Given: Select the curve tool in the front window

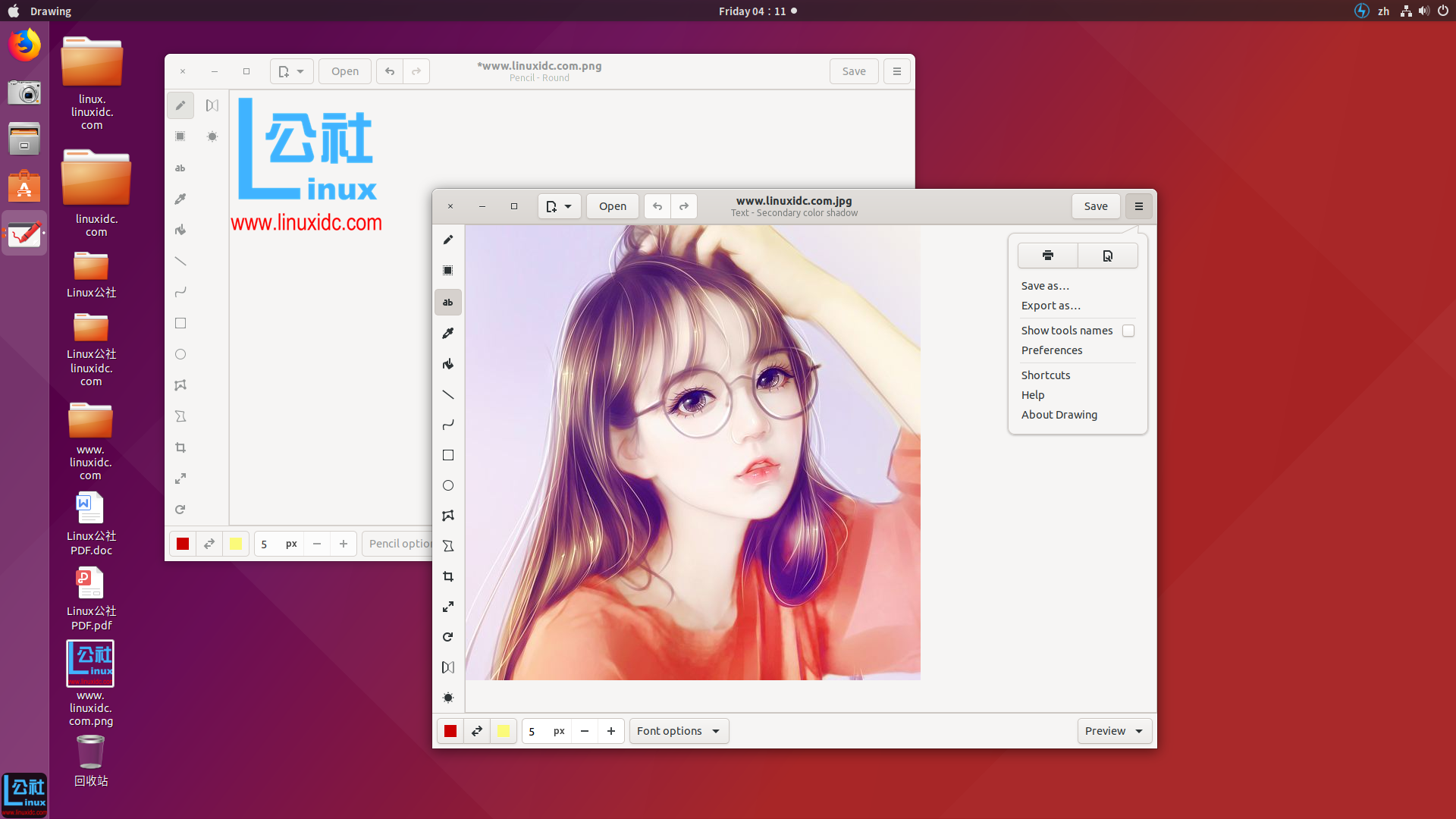Looking at the screenshot, I should (448, 425).
